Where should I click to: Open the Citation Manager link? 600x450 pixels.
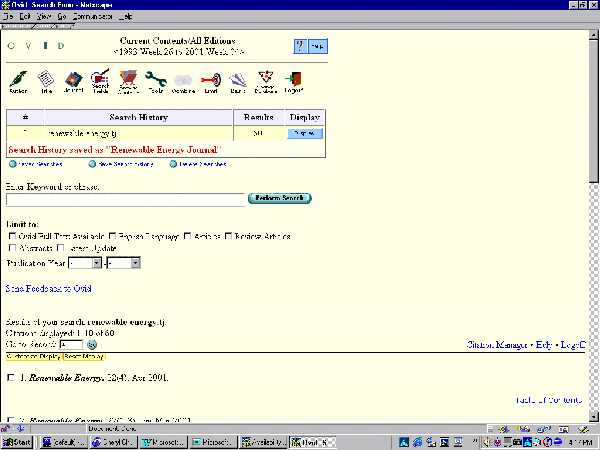tap(497, 345)
